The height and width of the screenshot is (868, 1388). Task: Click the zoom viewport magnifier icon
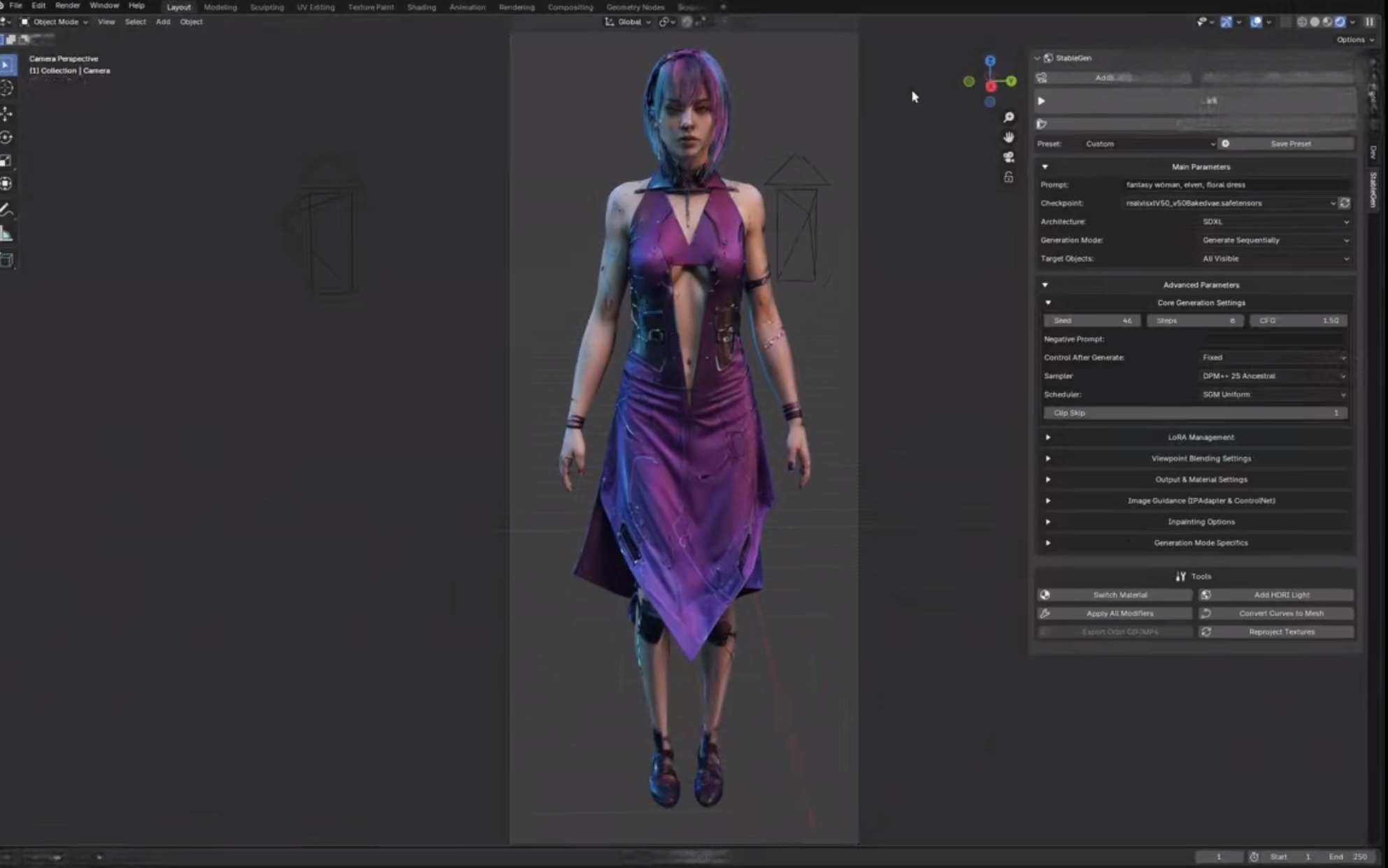point(1008,117)
